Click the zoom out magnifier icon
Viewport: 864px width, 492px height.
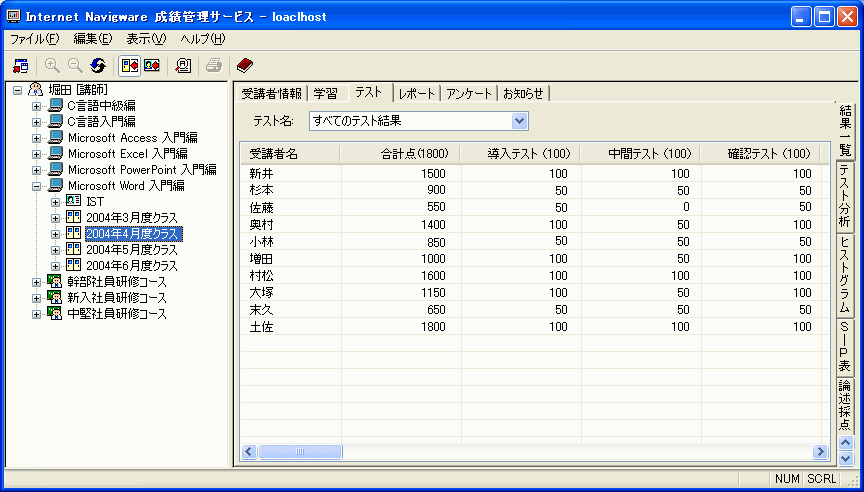point(75,66)
